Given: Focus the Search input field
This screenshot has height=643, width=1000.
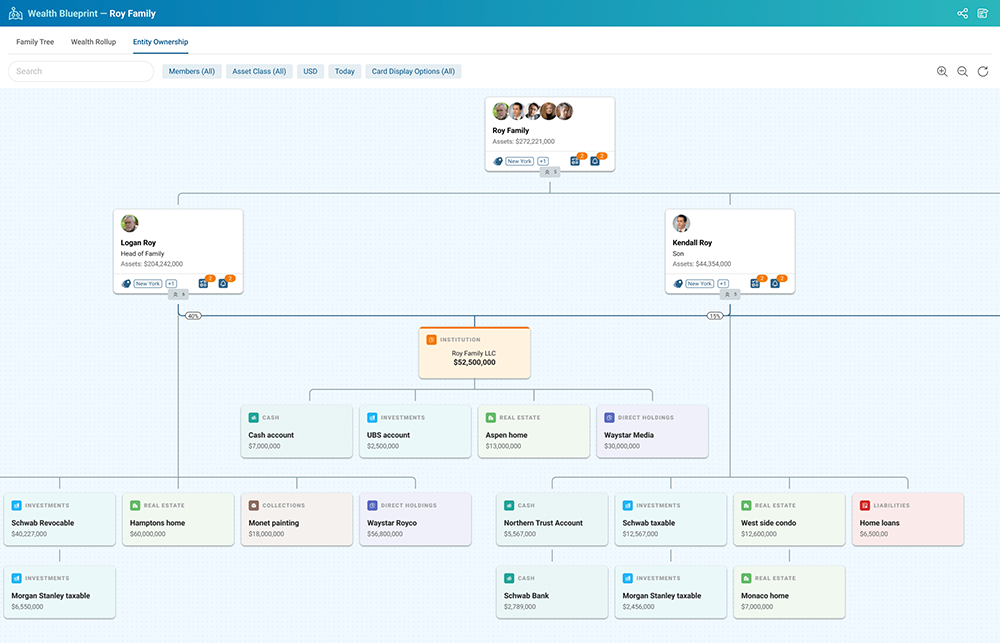Looking at the screenshot, I should 81,71.
